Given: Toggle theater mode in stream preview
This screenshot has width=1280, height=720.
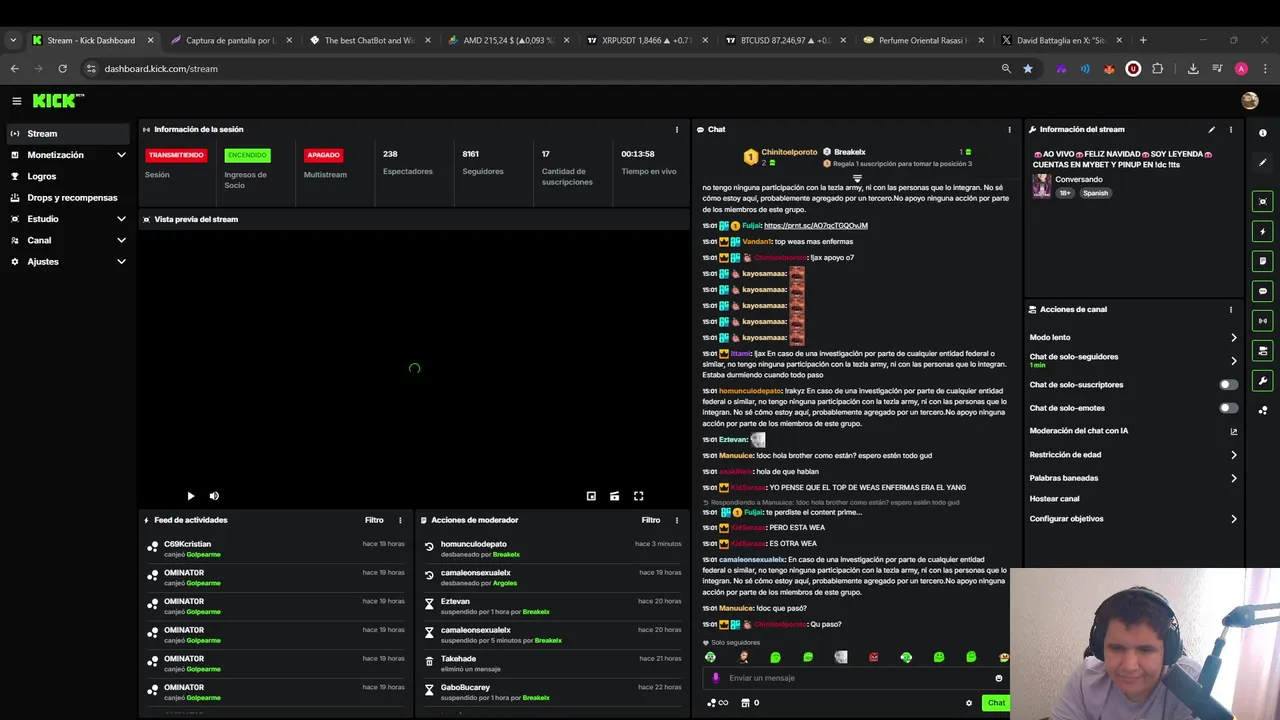Looking at the screenshot, I should (614, 496).
